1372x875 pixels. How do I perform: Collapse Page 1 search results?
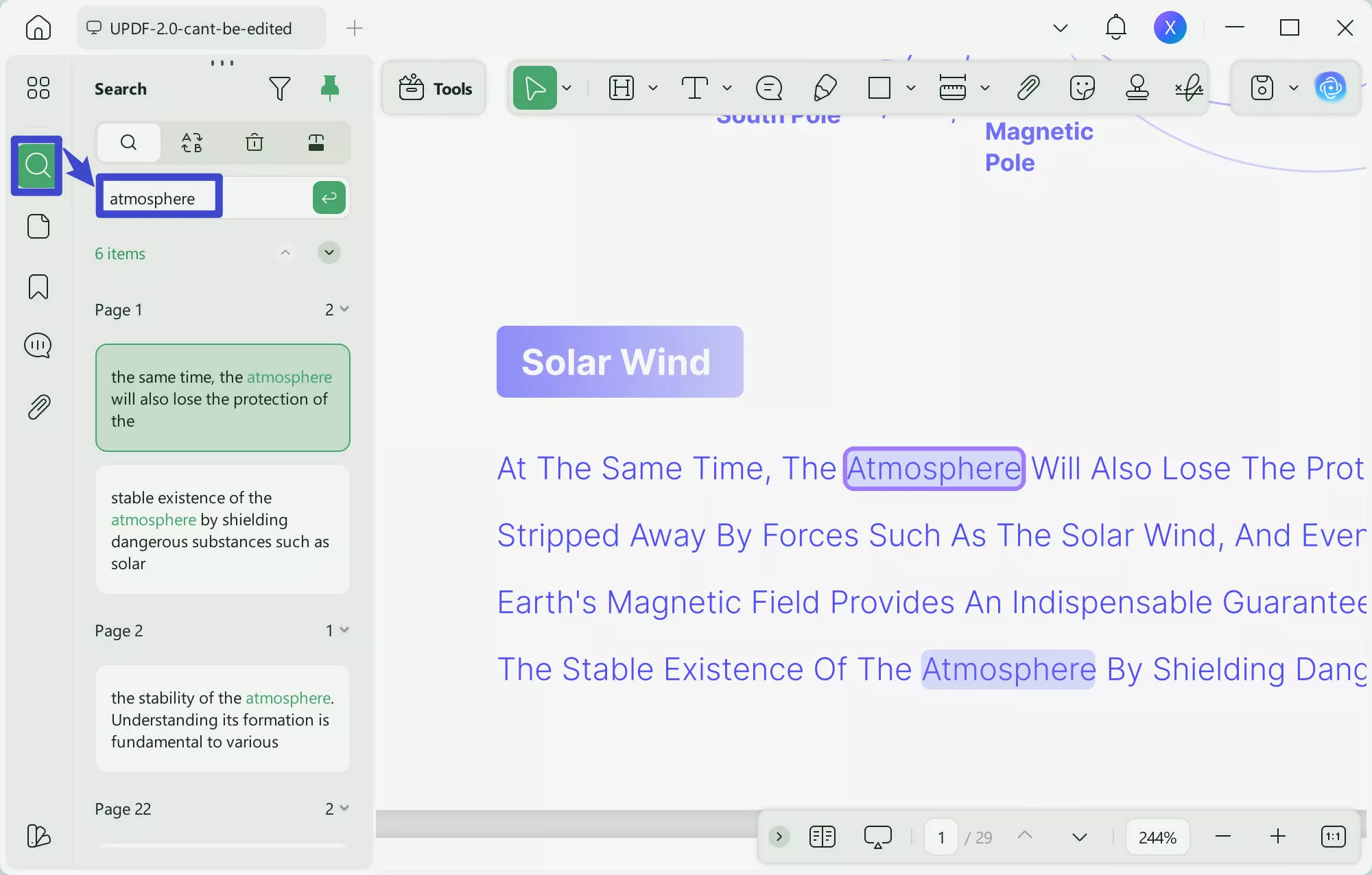coord(345,309)
